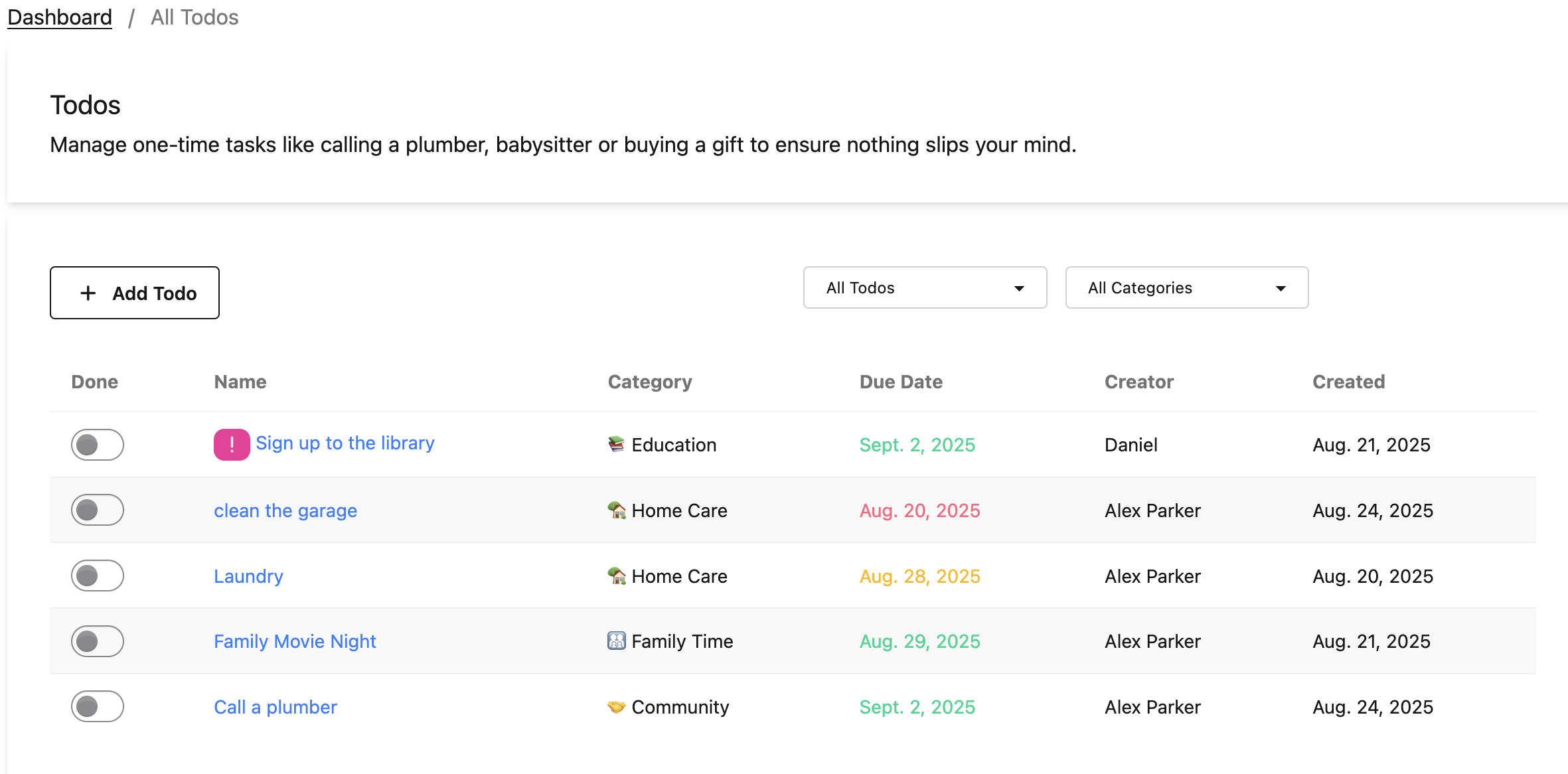Open the All Todos filter dropdown
Image resolution: width=1568 pixels, height=774 pixels.
925,287
